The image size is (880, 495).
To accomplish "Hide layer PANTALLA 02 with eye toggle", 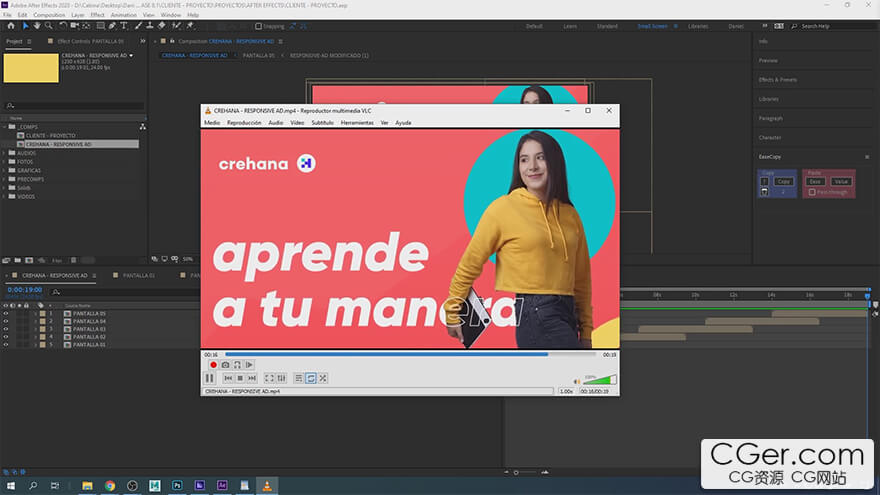I will pyautogui.click(x=6, y=337).
